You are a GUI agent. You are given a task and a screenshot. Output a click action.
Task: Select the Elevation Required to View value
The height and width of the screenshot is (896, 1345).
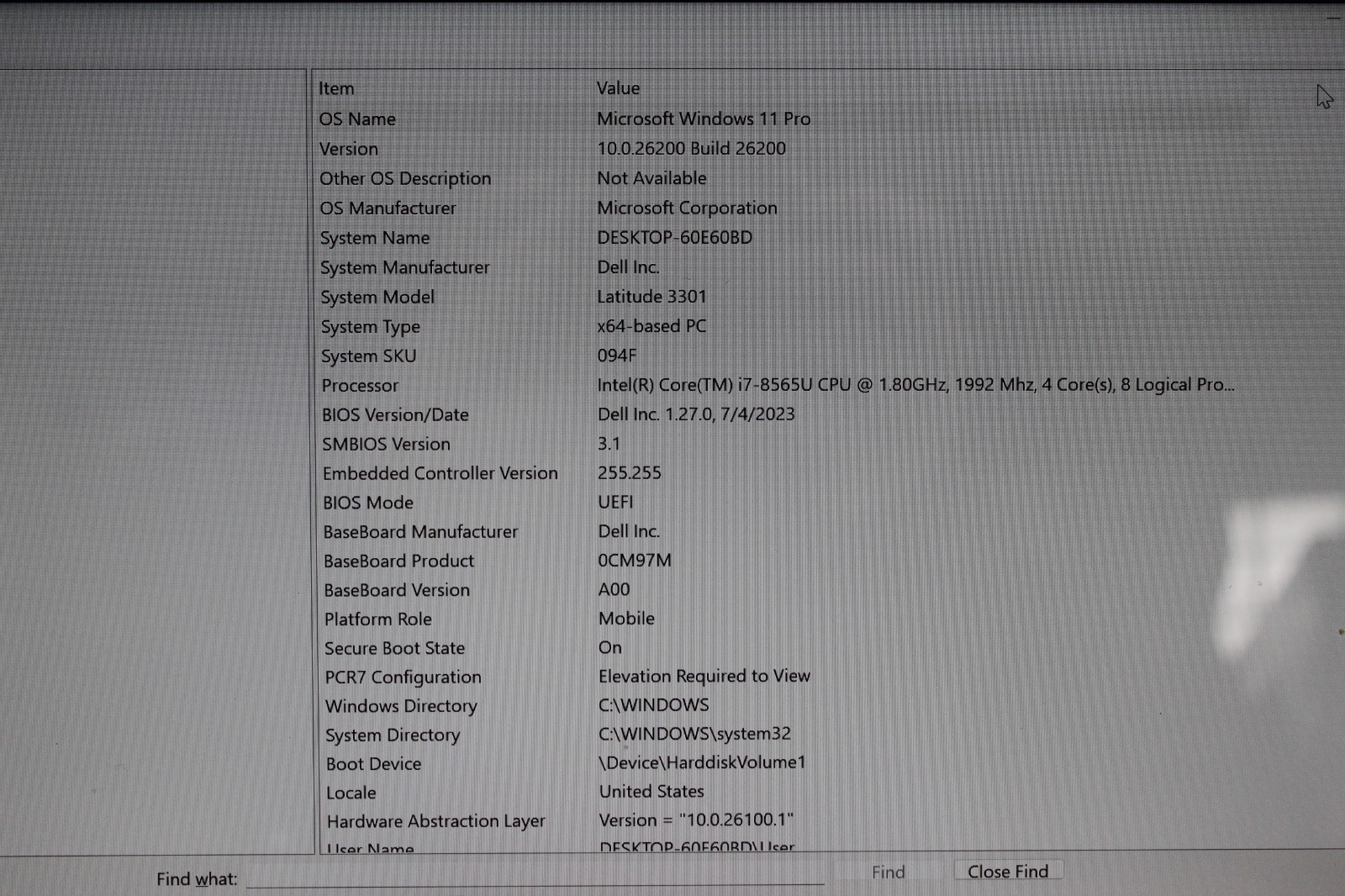point(704,677)
